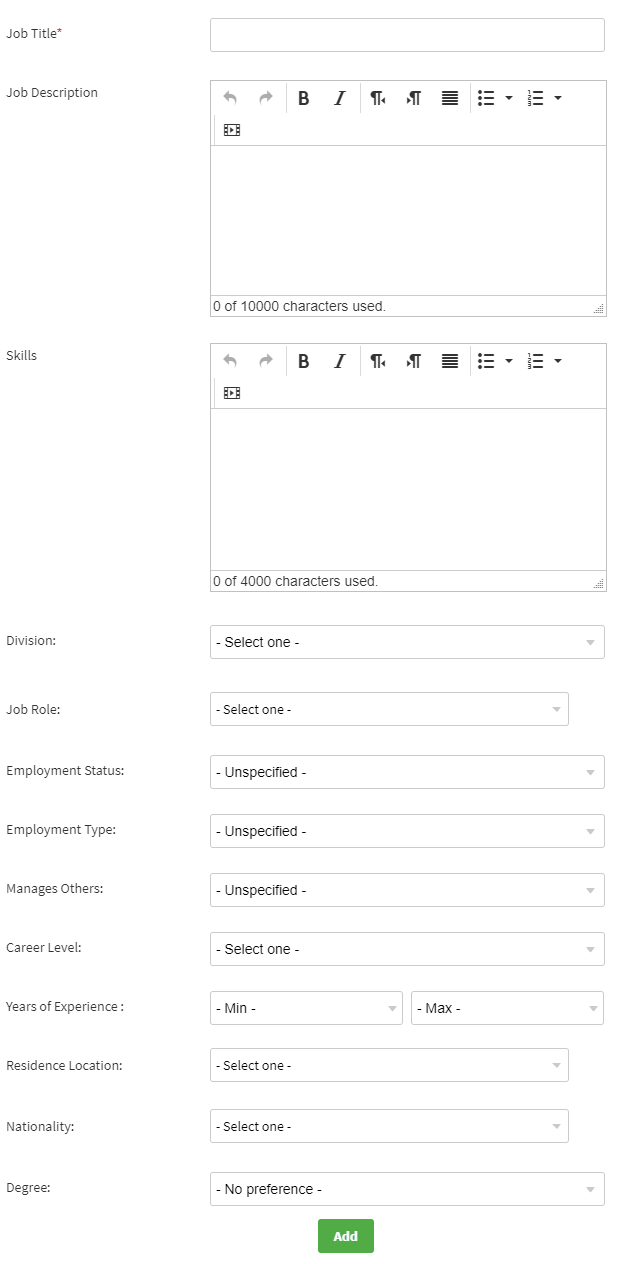Click resize handle of Skills editor
644x1264 pixels.
coord(599,584)
